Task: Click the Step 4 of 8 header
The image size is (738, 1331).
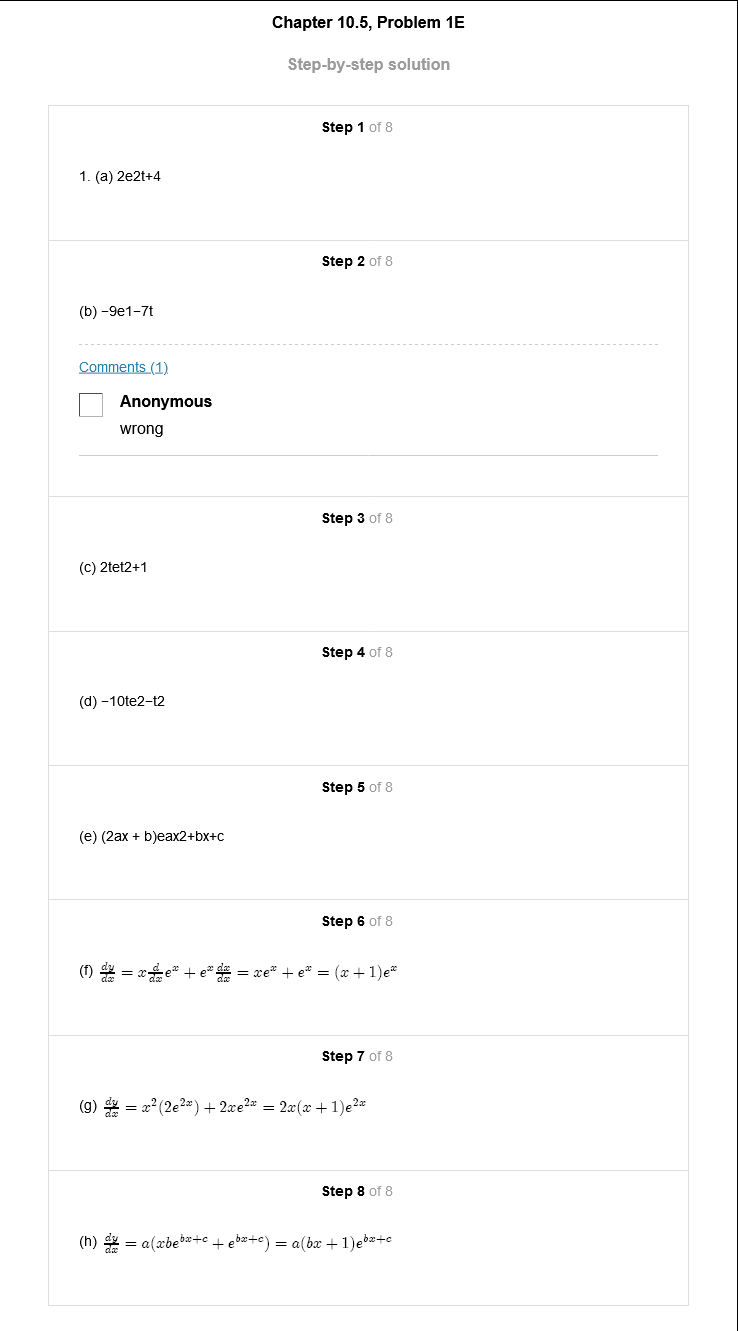Action: [357, 652]
